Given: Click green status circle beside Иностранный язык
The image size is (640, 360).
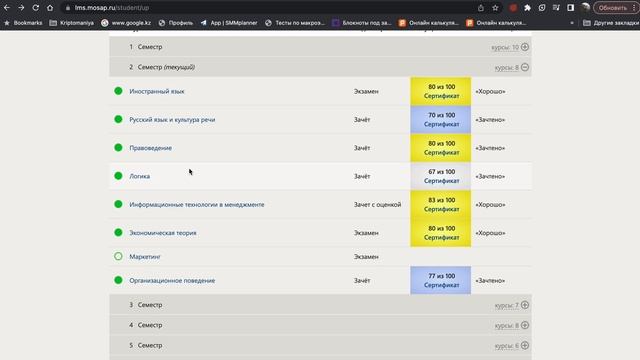Looking at the screenshot, I should click(x=118, y=91).
